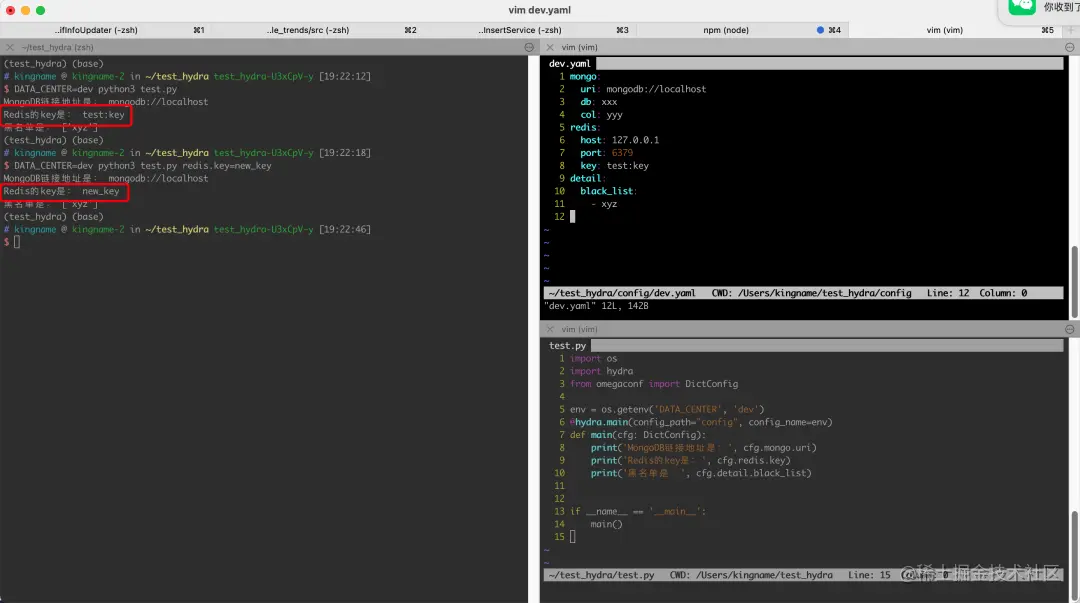This screenshot has width=1080, height=603.
Task: Click the 'import hydra' line in test.py
Action: pos(601,371)
